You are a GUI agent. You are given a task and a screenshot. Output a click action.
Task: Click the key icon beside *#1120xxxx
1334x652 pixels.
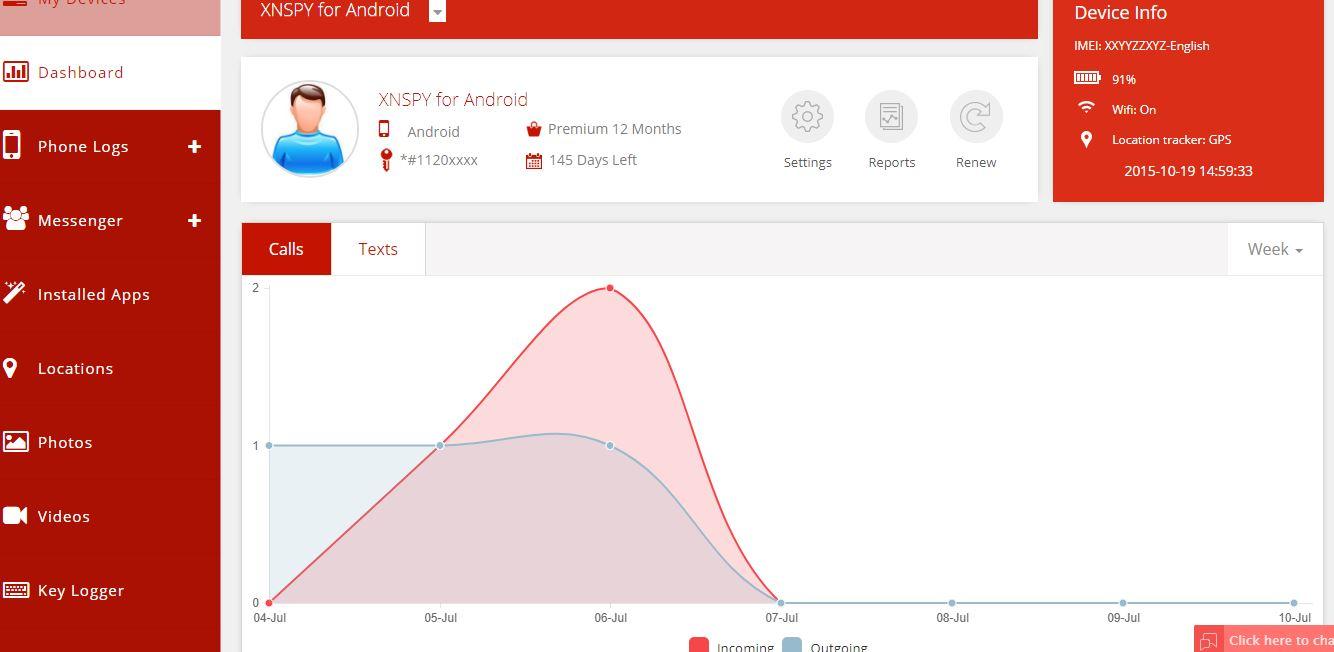pyautogui.click(x=386, y=160)
